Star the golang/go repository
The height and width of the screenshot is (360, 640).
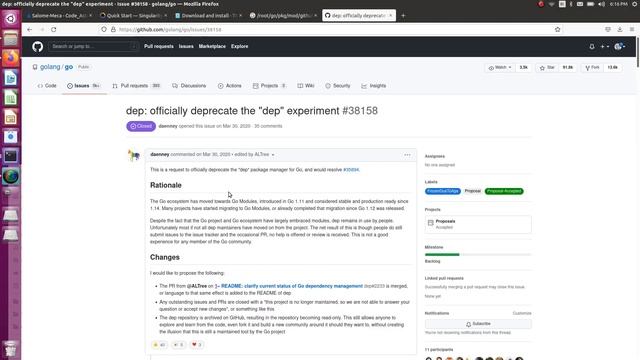(x=547, y=67)
